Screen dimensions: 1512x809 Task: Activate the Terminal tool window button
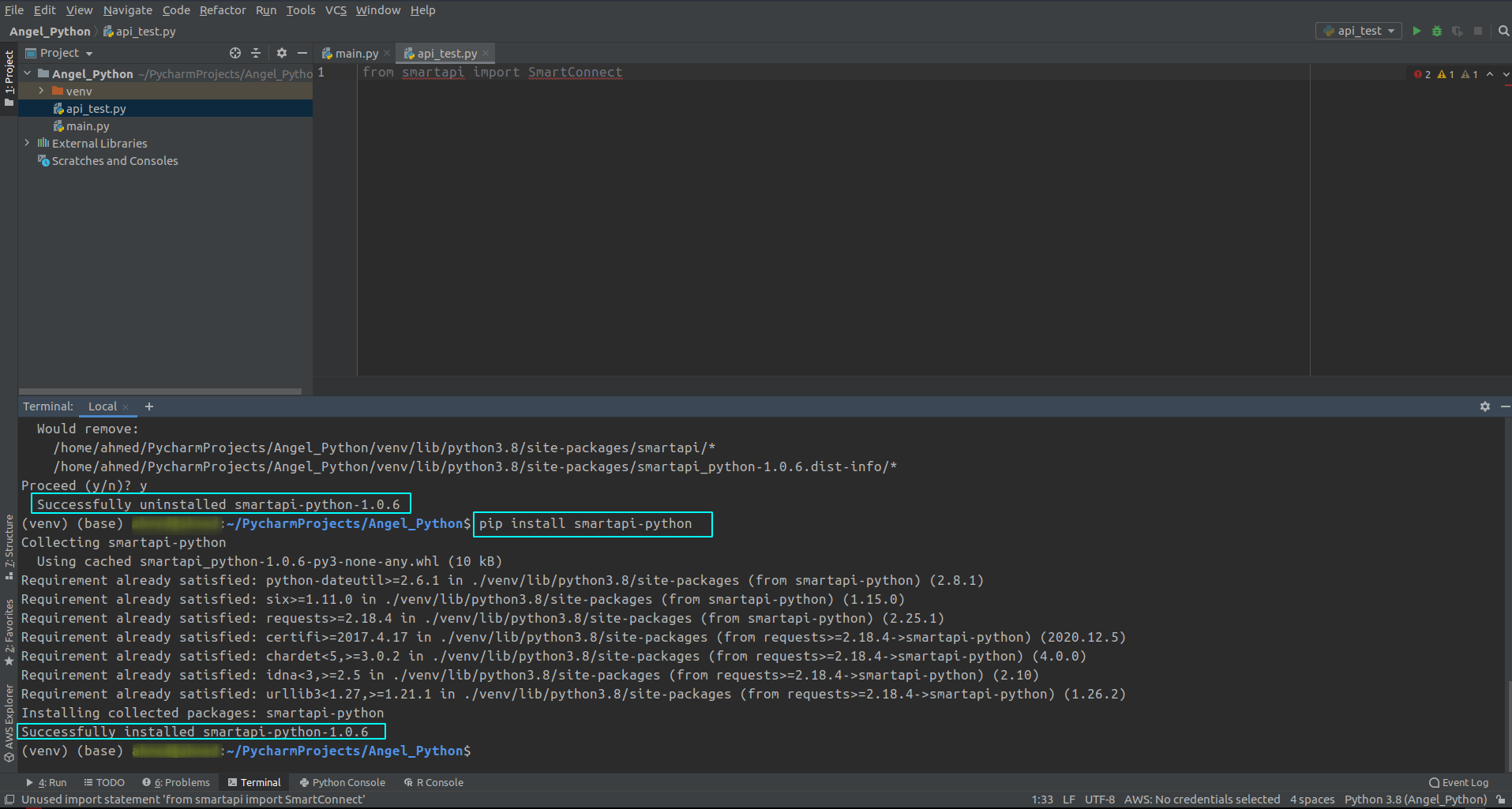tap(254, 782)
